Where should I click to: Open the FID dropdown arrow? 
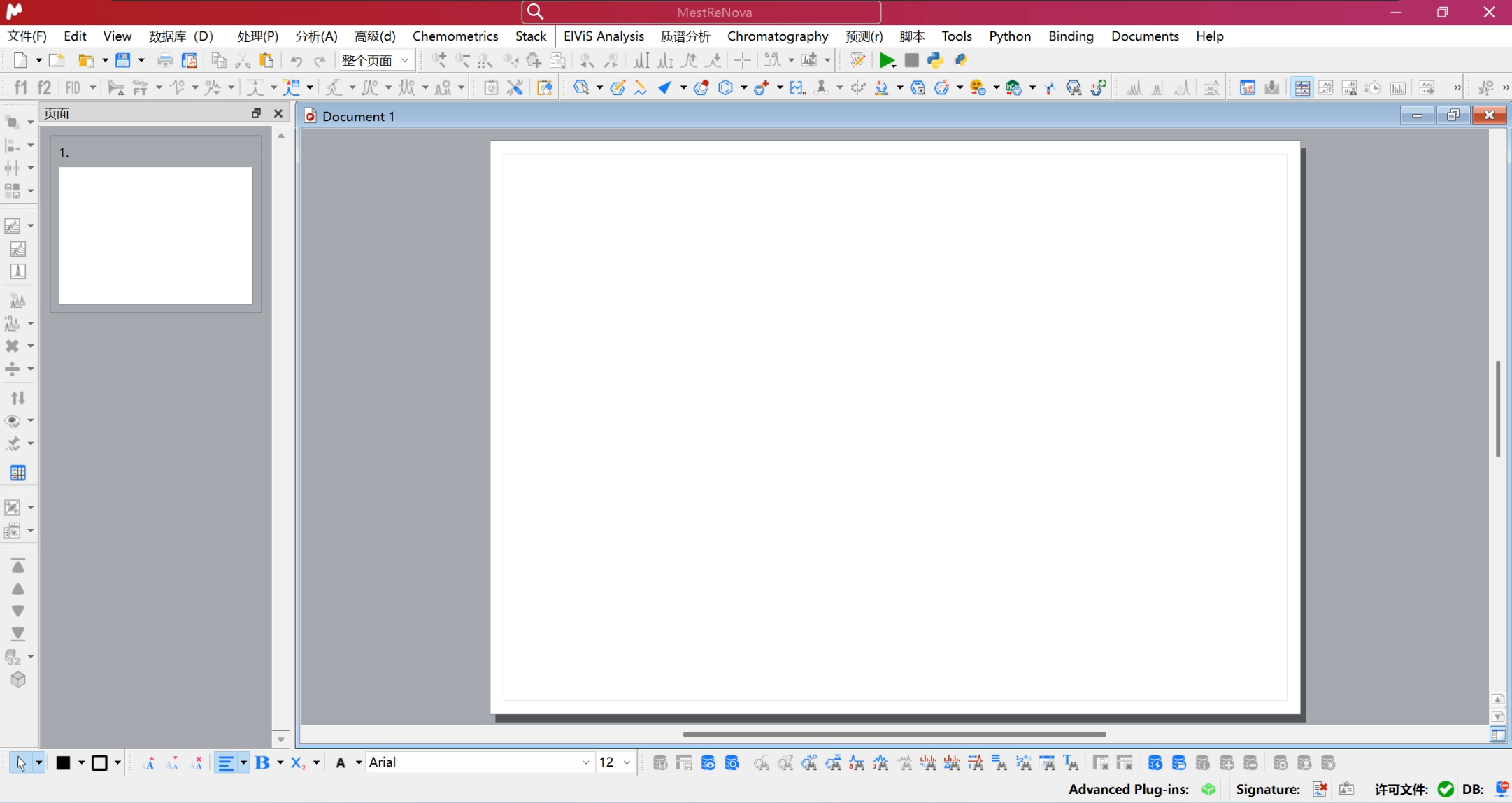(92, 87)
